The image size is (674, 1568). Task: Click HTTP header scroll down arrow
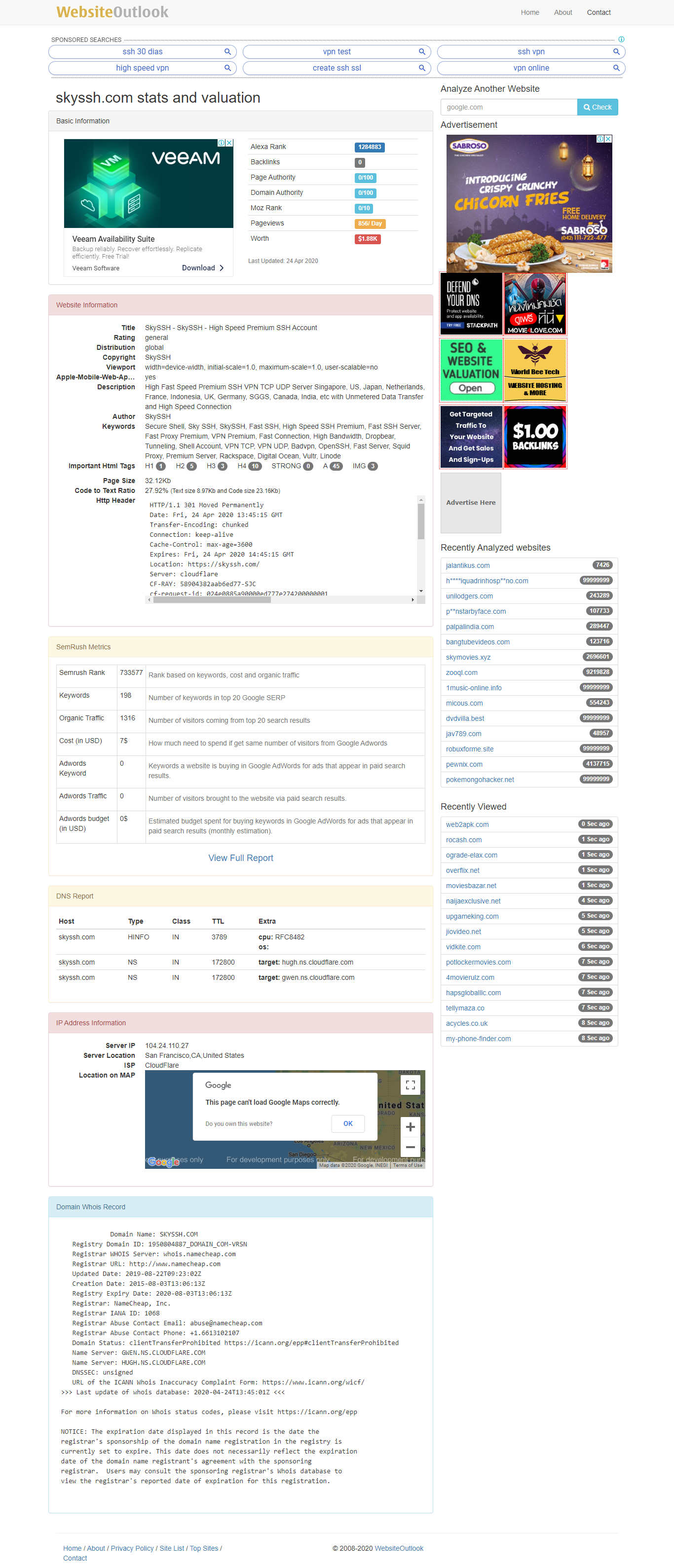click(x=421, y=591)
